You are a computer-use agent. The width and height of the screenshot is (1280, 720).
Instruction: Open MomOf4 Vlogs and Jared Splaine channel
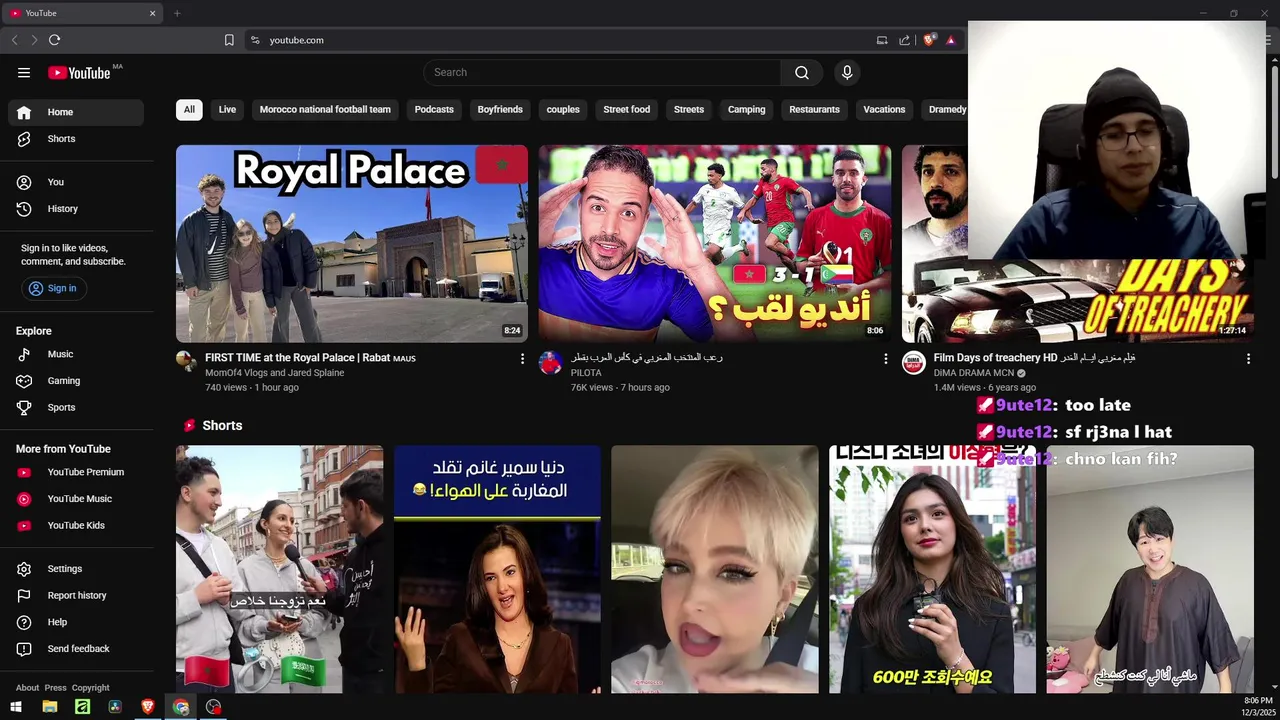tap(274, 373)
